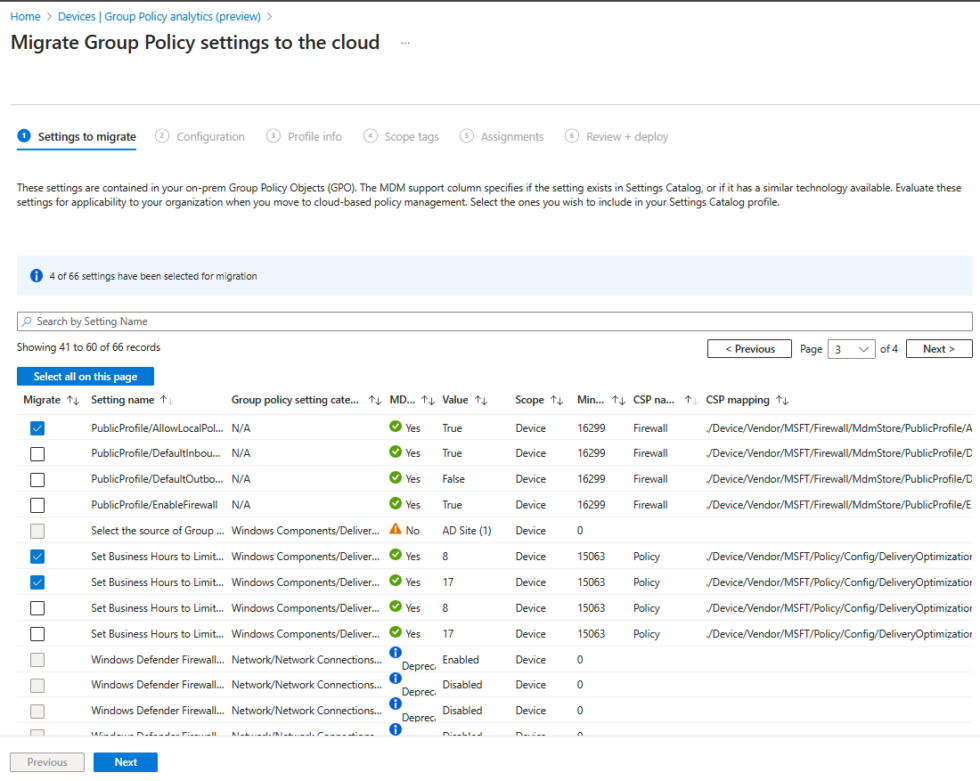This screenshot has height=781, width=980.
Task: Click the Migrate column sort arrow
Action: coord(74,399)
